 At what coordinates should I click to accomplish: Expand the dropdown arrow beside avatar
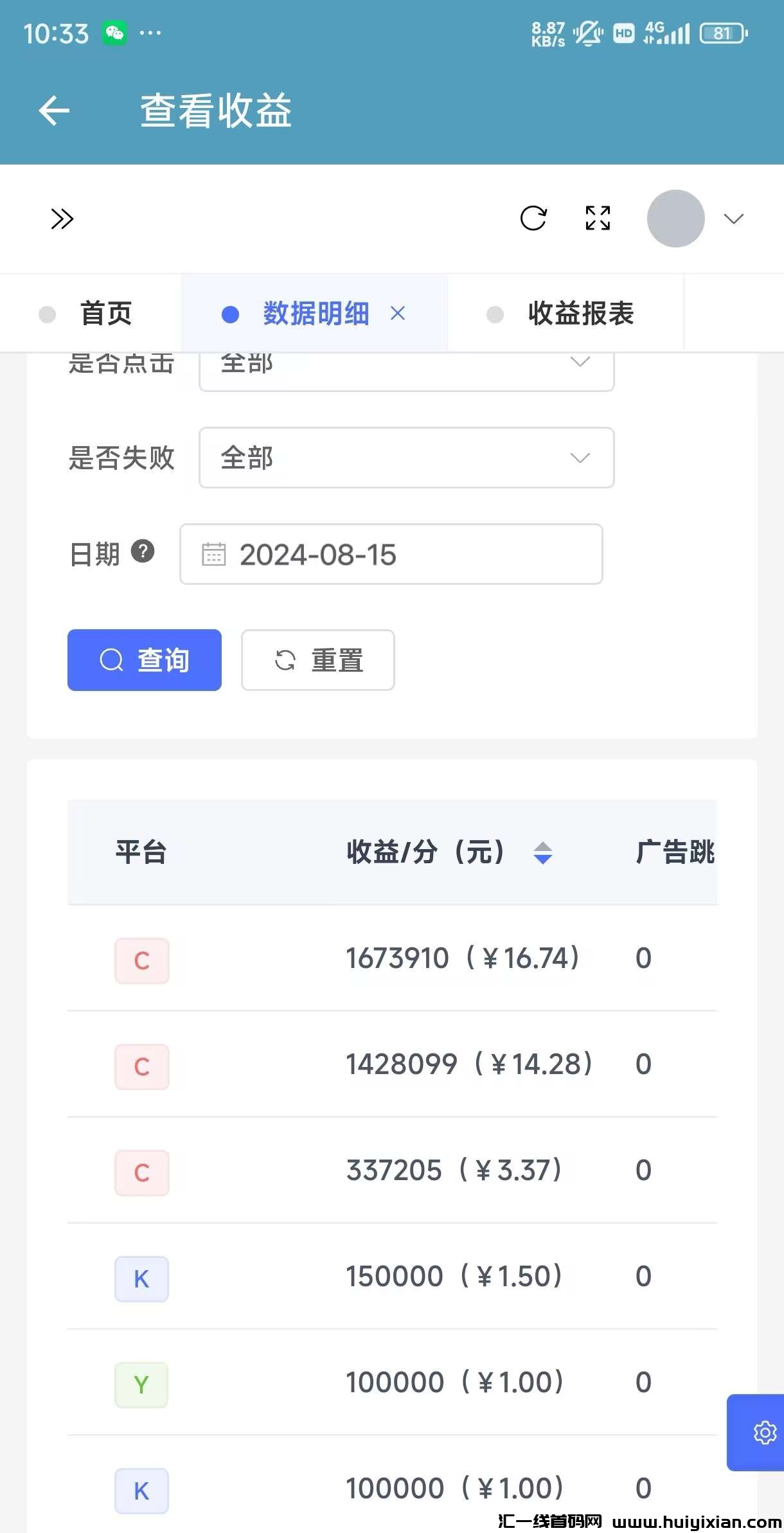pos(733,219)
